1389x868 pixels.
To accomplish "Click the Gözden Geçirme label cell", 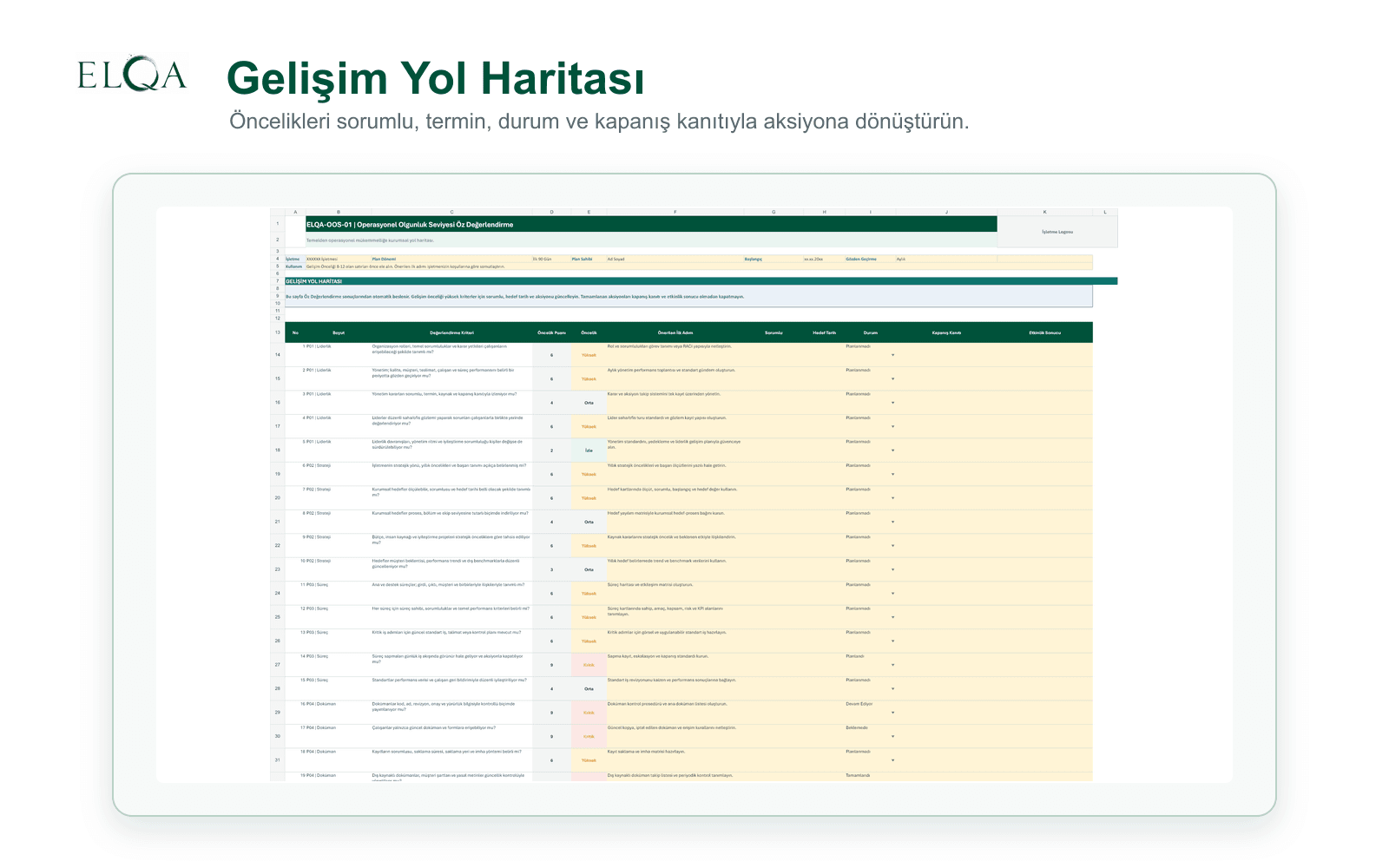I will click(x=870, y=259).
